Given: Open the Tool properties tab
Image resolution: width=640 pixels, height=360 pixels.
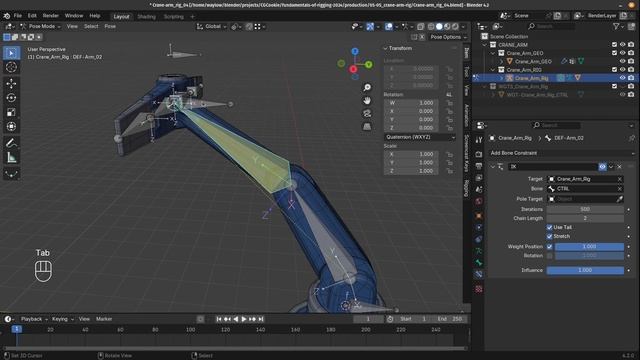Looking at the screenshot, I should point(479,140).
